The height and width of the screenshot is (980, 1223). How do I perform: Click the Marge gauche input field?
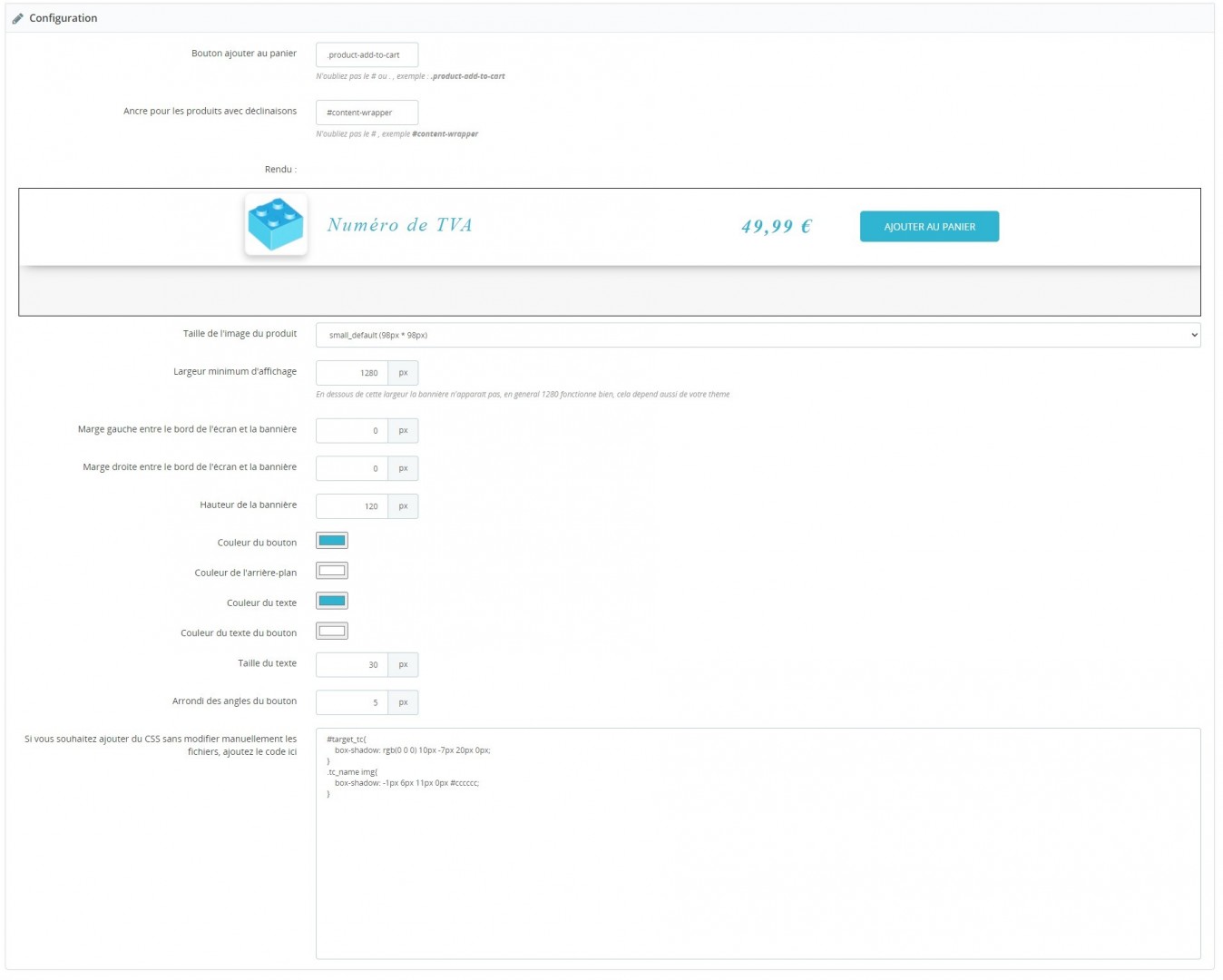pyautogui.click(x=352, y=431)
